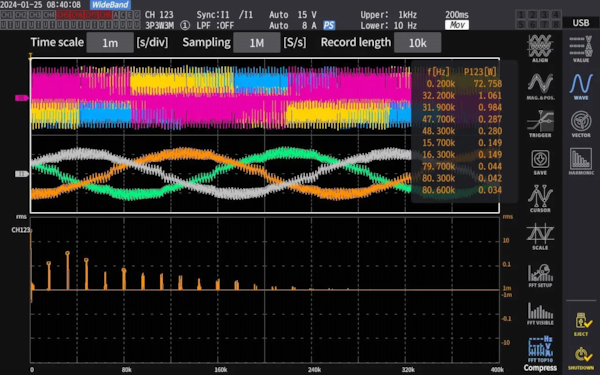Tap the SHUTDOWN power icon
Screen dimensions: 600x375
coord(581,358)
